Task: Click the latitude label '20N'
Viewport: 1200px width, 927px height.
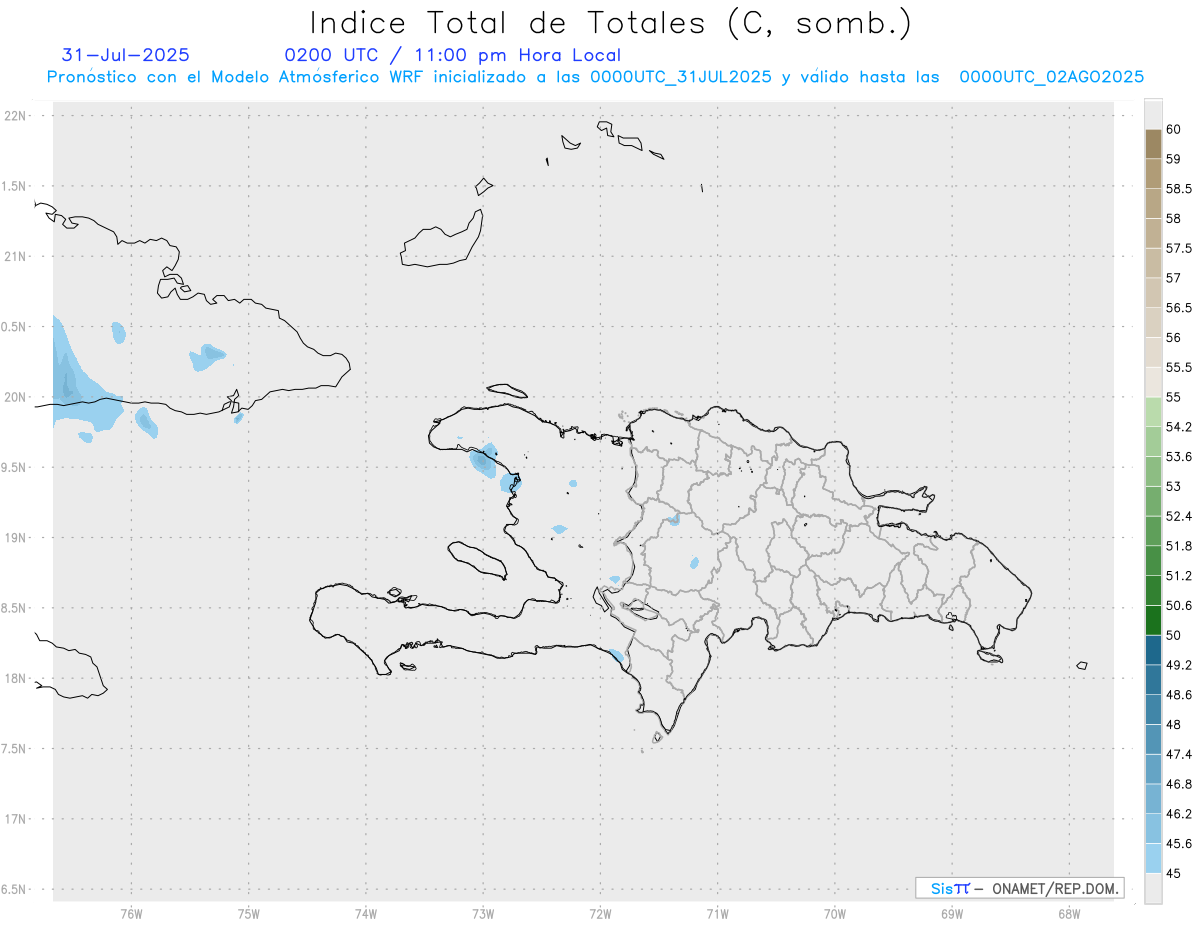Action: tap(15, 397)
